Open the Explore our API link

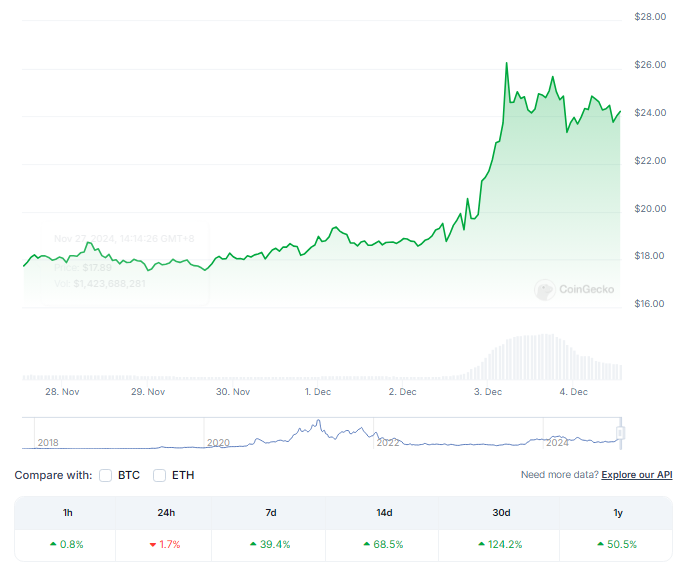click(x=637, y=475)
